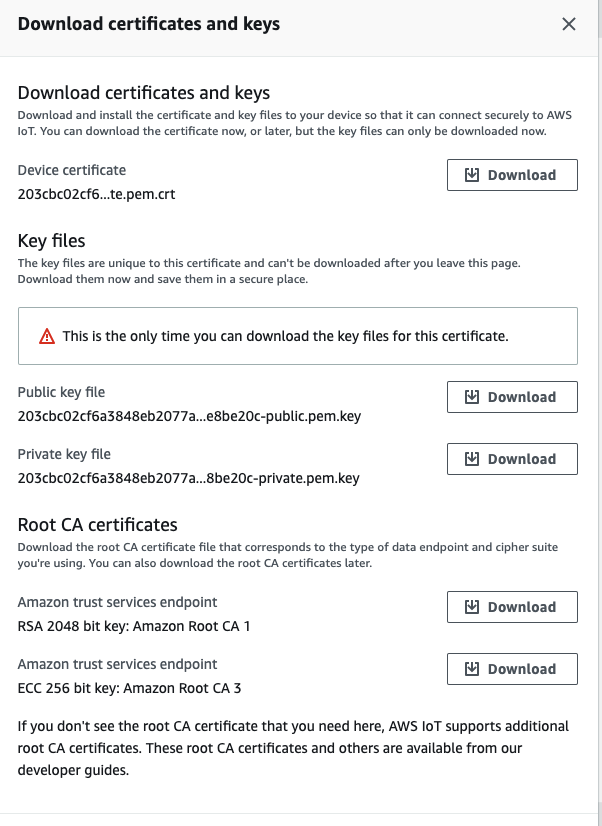Click the dialog title in header bar

[x=149, y=24]
